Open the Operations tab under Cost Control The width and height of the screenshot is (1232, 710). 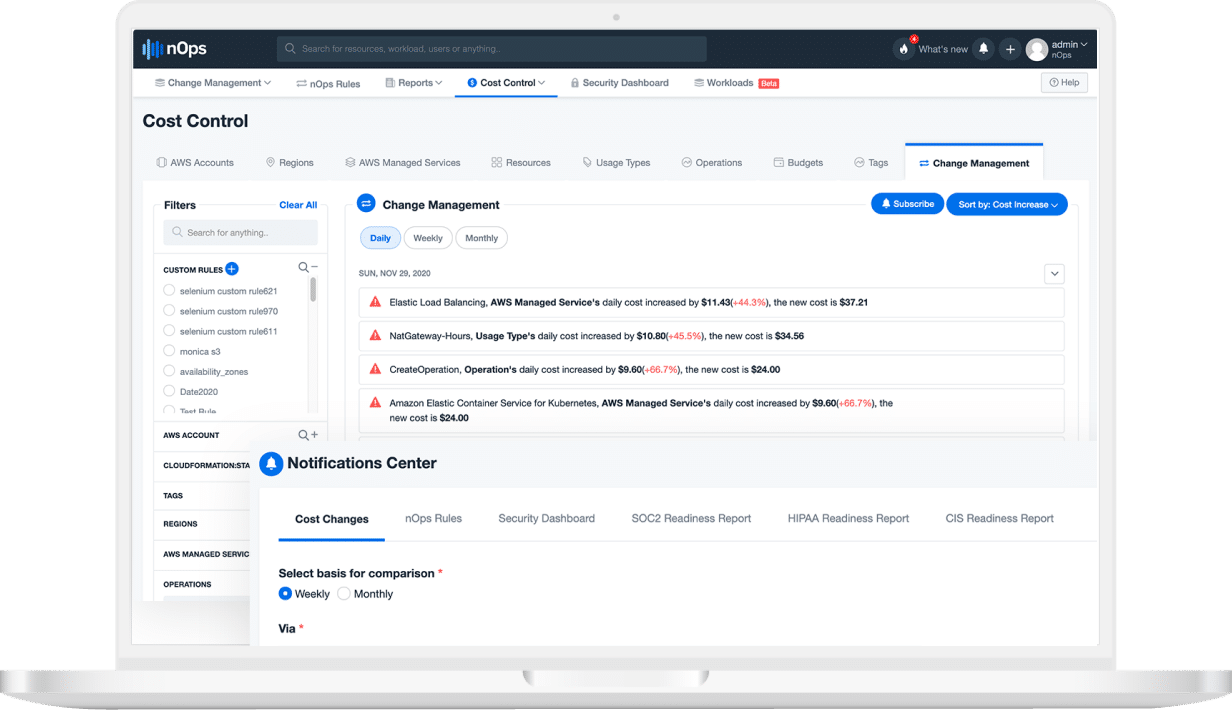[712, 163]
